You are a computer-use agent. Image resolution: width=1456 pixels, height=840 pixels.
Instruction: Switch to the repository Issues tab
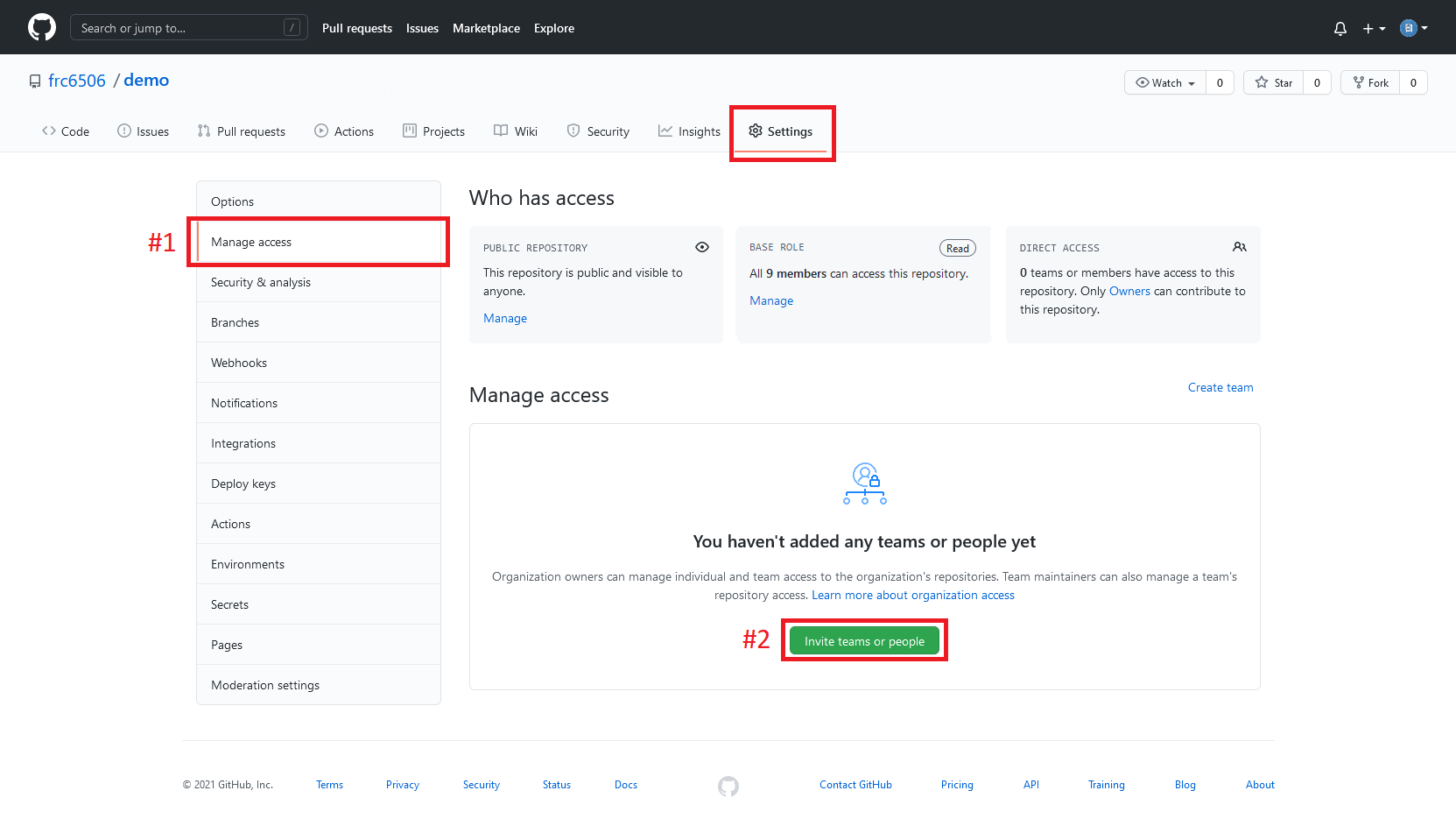143,131
